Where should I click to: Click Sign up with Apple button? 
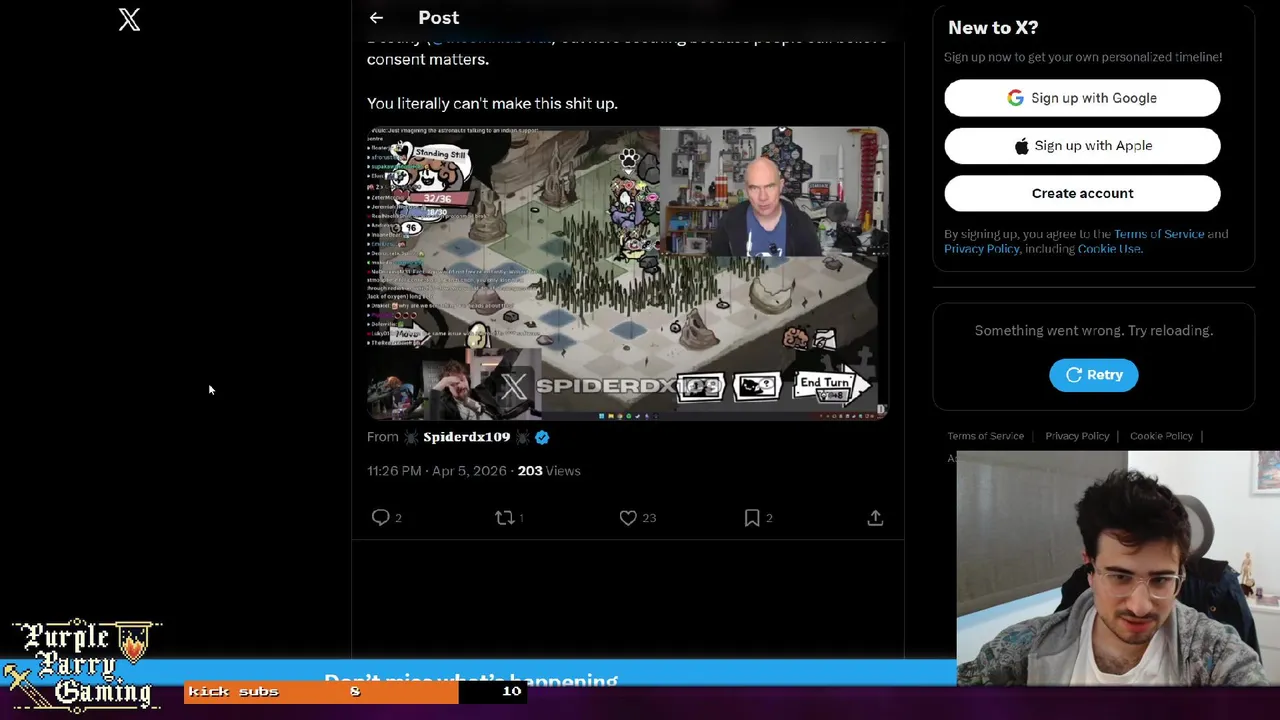[x=1082, y=146]
